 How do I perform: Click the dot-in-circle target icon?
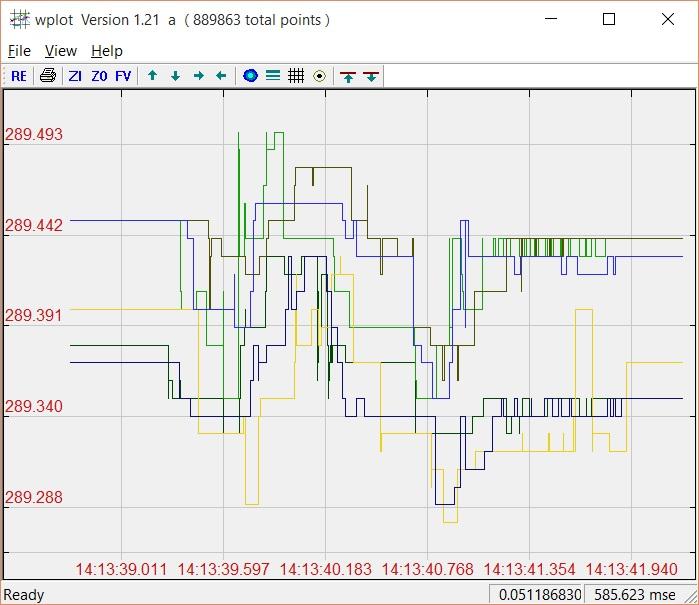[x=319, y=76]
